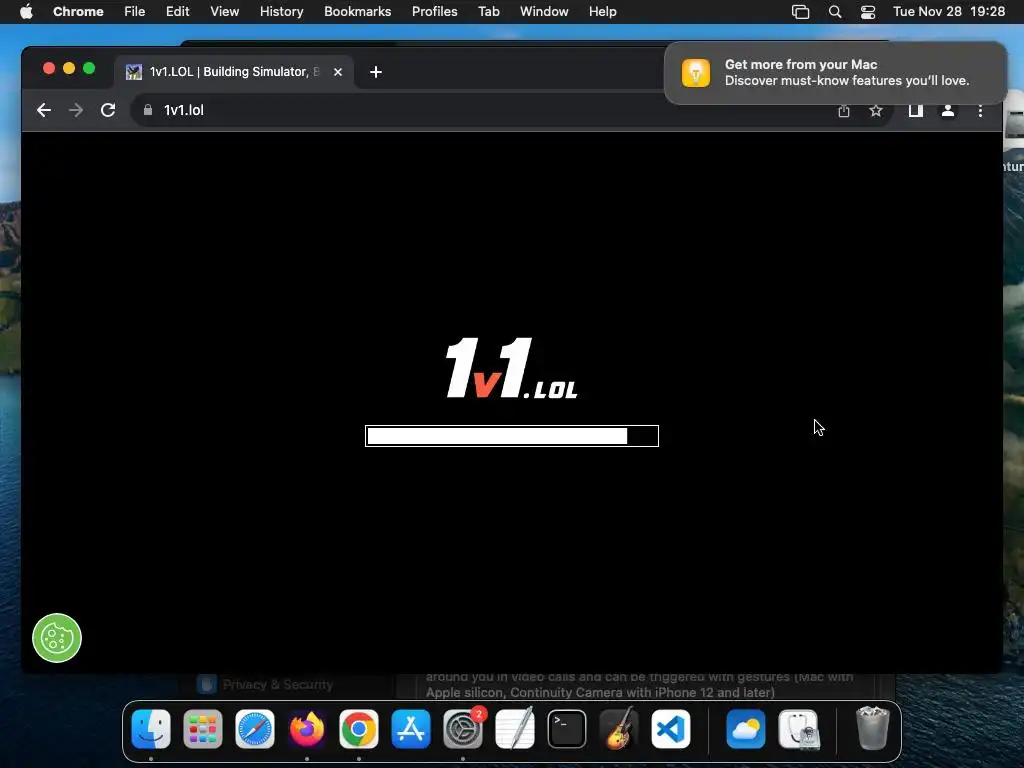Open the View menu

point(224,12)
